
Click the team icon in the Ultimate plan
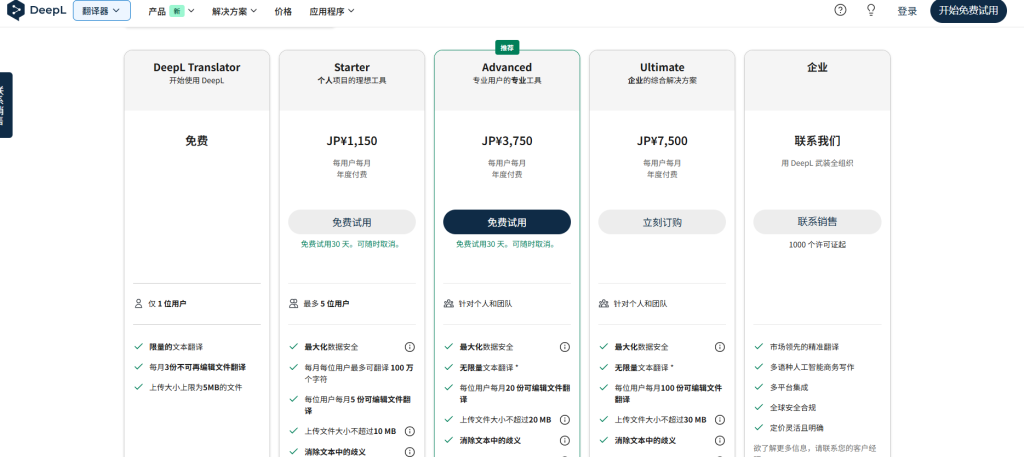(x=603, y=304)
